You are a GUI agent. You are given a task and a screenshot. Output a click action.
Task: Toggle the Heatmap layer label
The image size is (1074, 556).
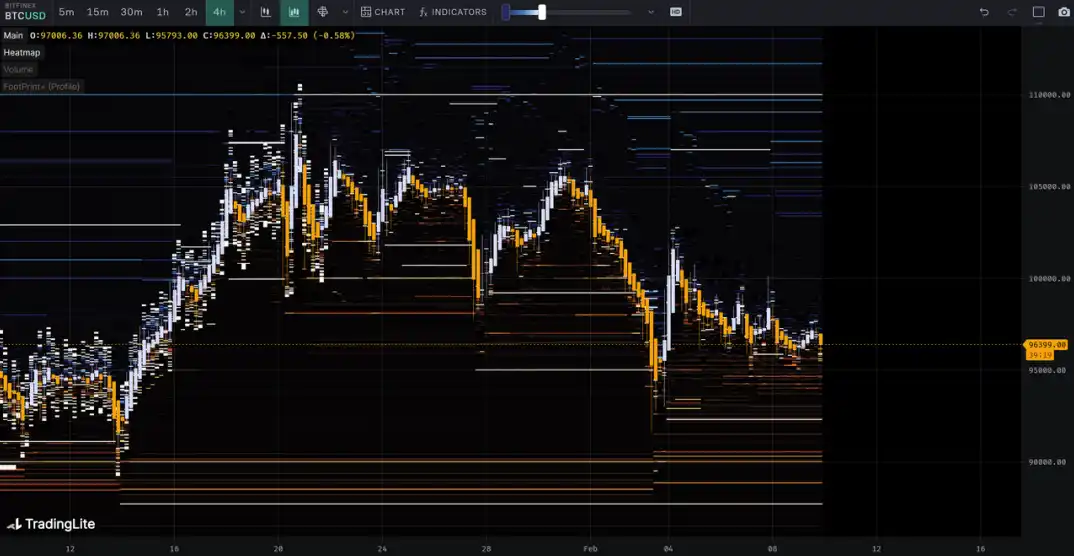[22, 52]
